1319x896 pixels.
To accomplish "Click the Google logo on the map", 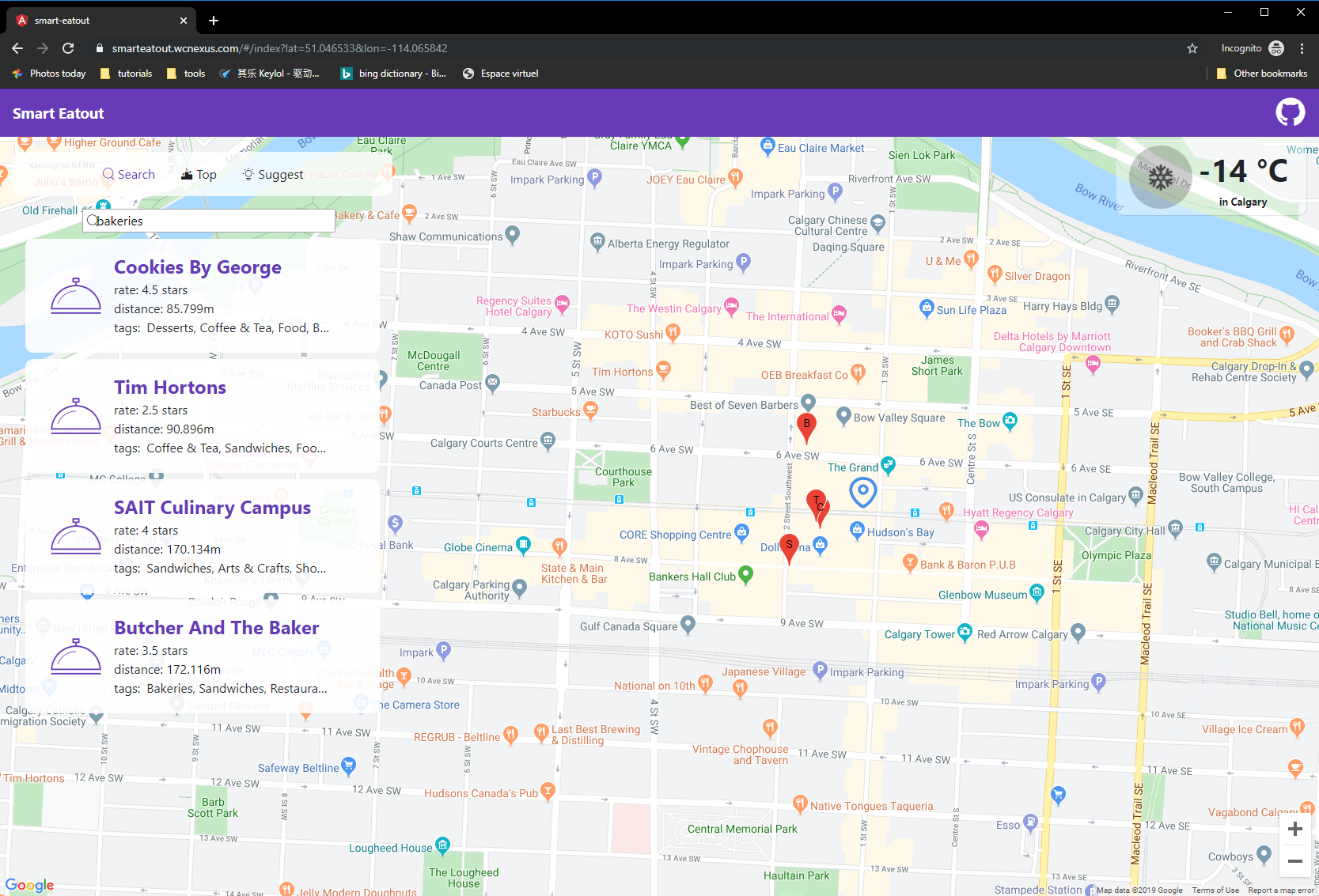I will coord(30,886).
